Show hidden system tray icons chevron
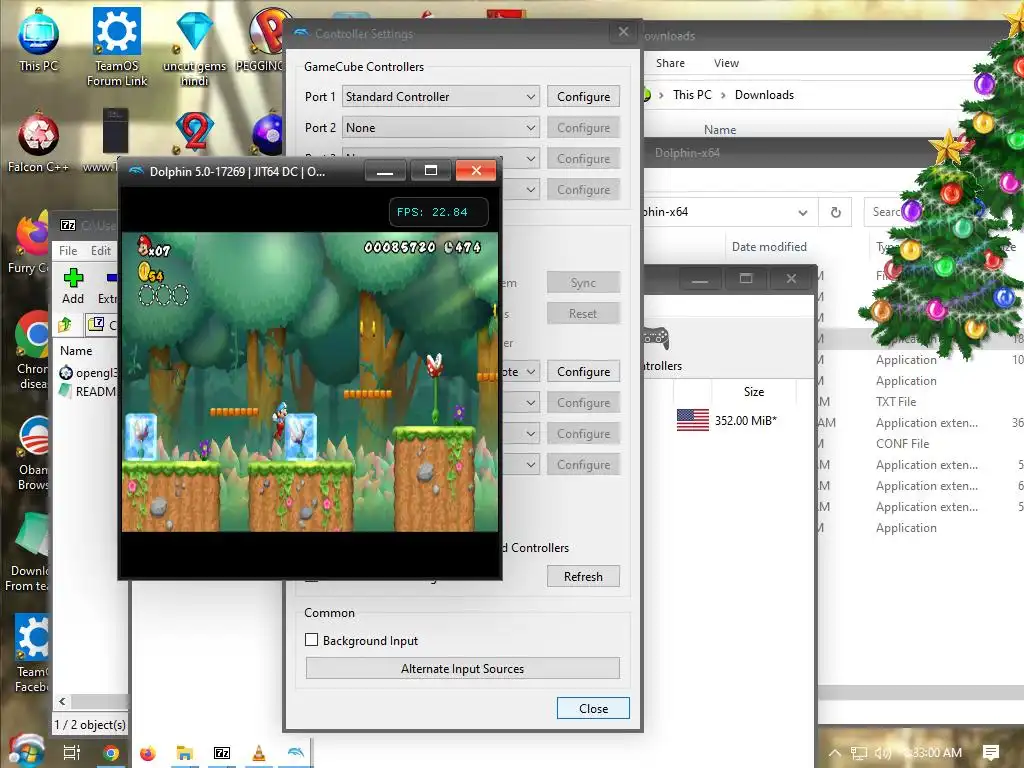The height and width of the screenshot is (768, 1024). (835, 753)
